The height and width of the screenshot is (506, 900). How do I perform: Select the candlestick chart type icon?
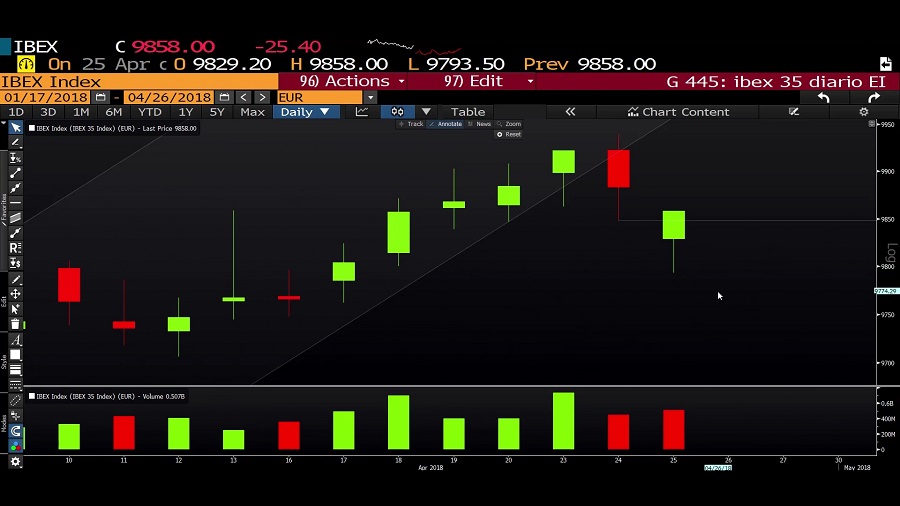pyautogui.click(x=397, y=112)
